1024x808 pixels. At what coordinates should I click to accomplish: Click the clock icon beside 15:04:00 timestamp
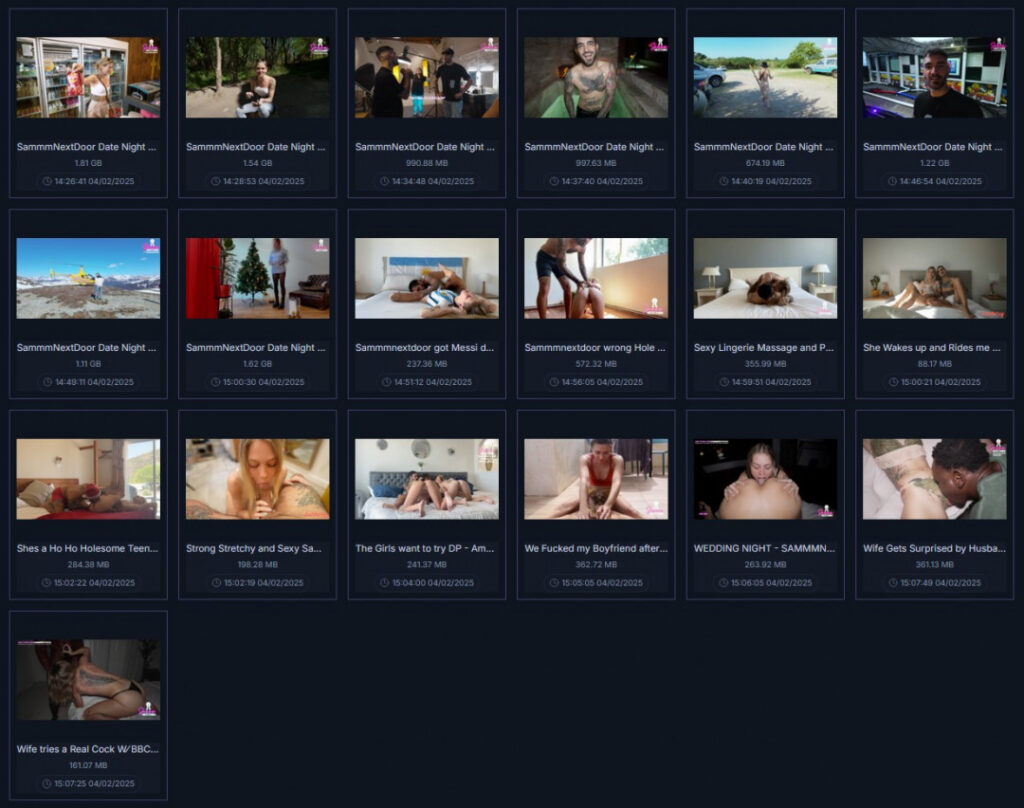[385, 583]
